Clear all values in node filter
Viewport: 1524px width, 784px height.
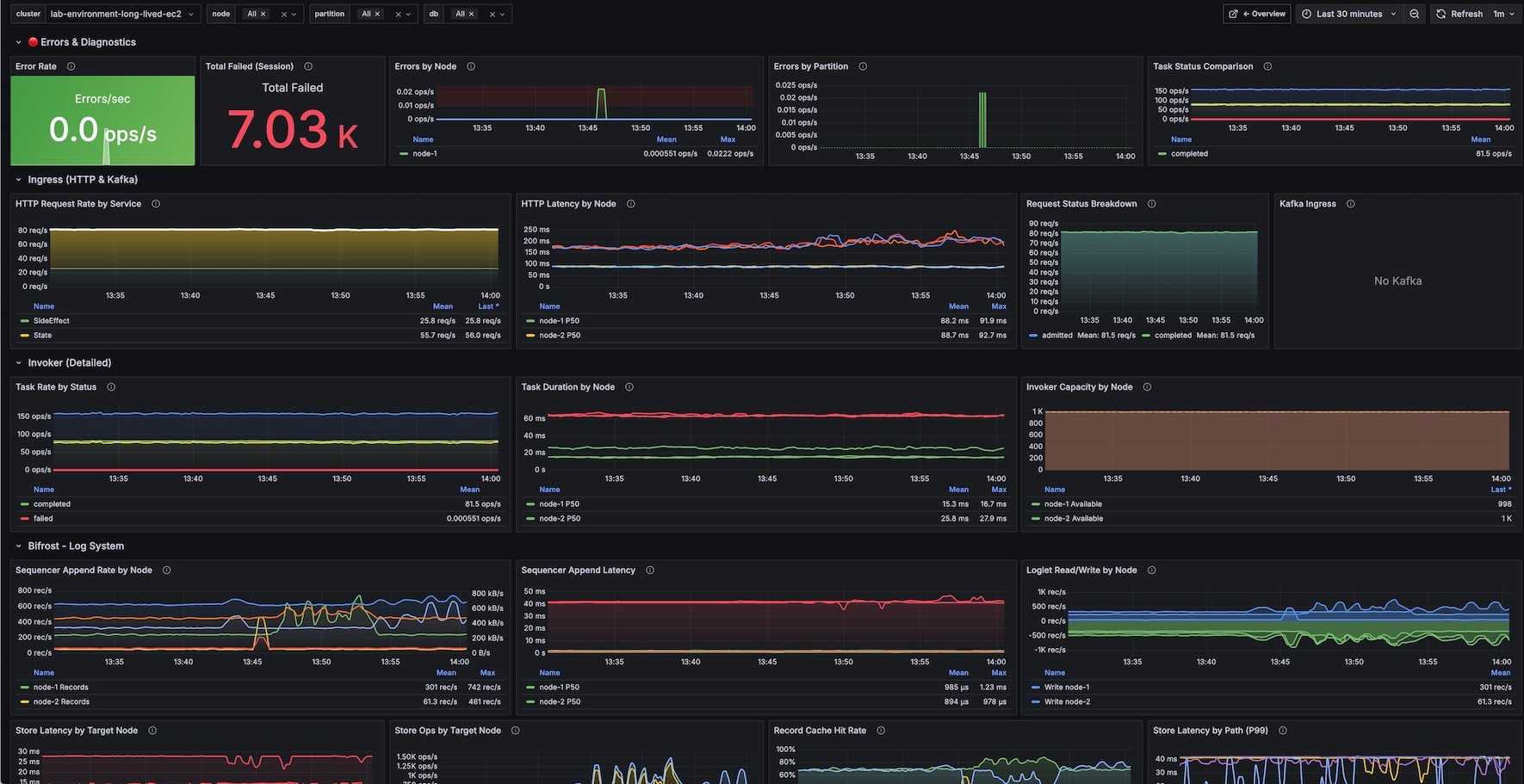tap(284, 14)
